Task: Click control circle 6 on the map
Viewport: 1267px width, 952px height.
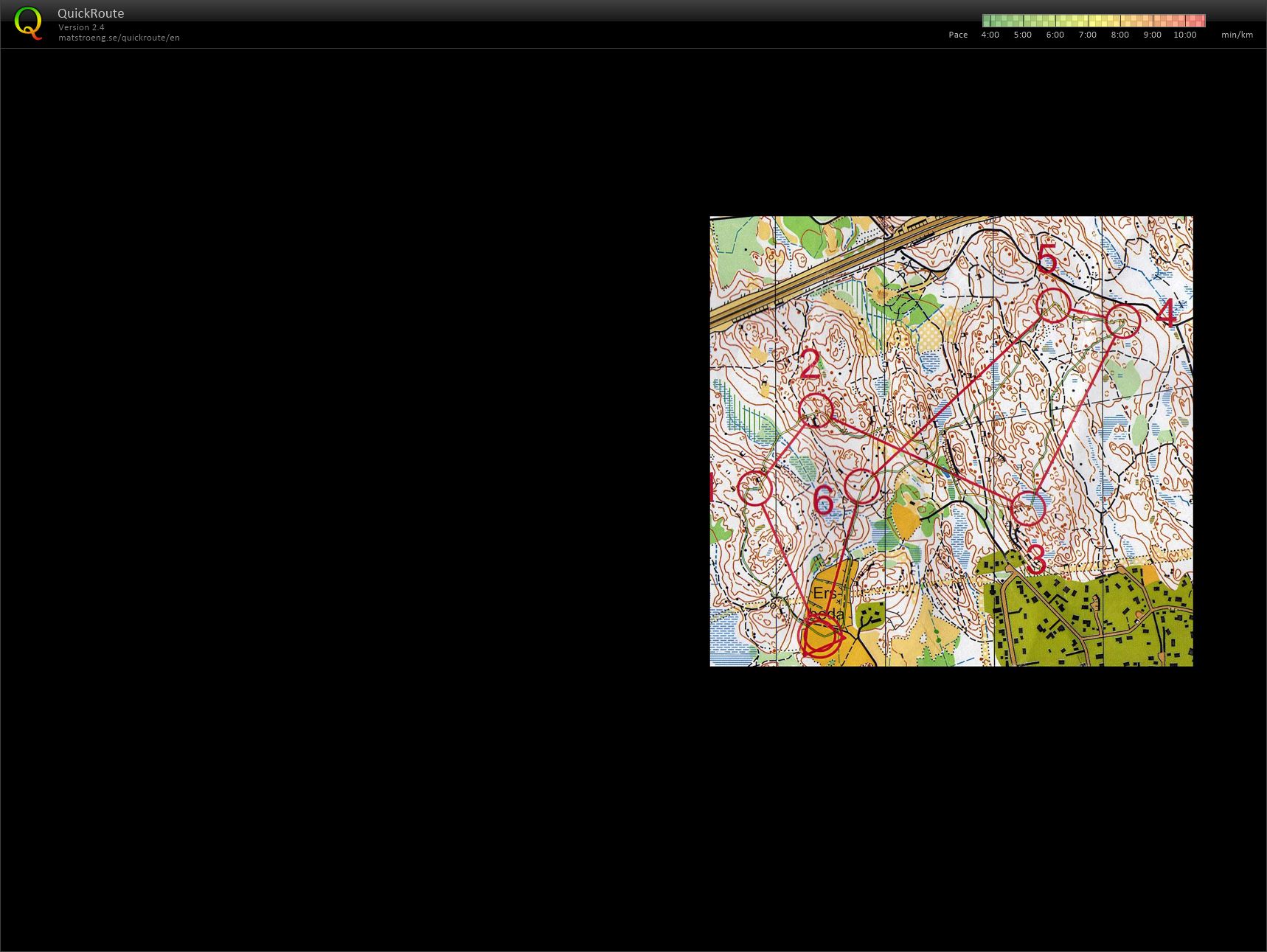Action: pyautogui.click(x=861, y=486)
